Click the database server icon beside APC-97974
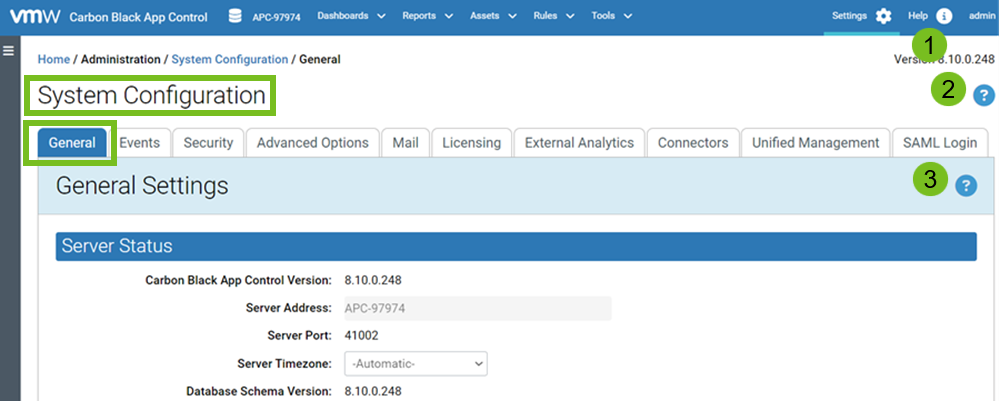This screenshot has width=1000, height=401. click(x=235, y=17)
